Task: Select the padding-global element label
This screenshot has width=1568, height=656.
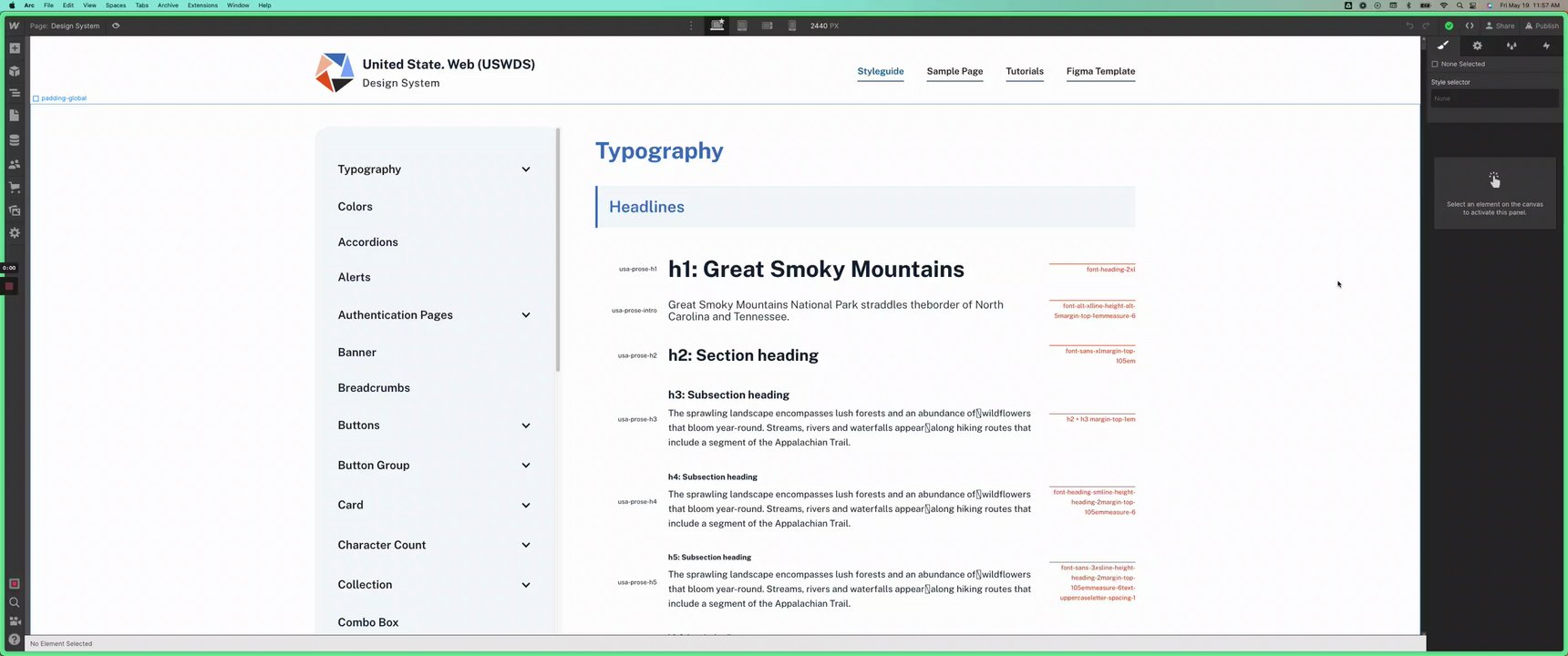Action: (x=60, y=98)
